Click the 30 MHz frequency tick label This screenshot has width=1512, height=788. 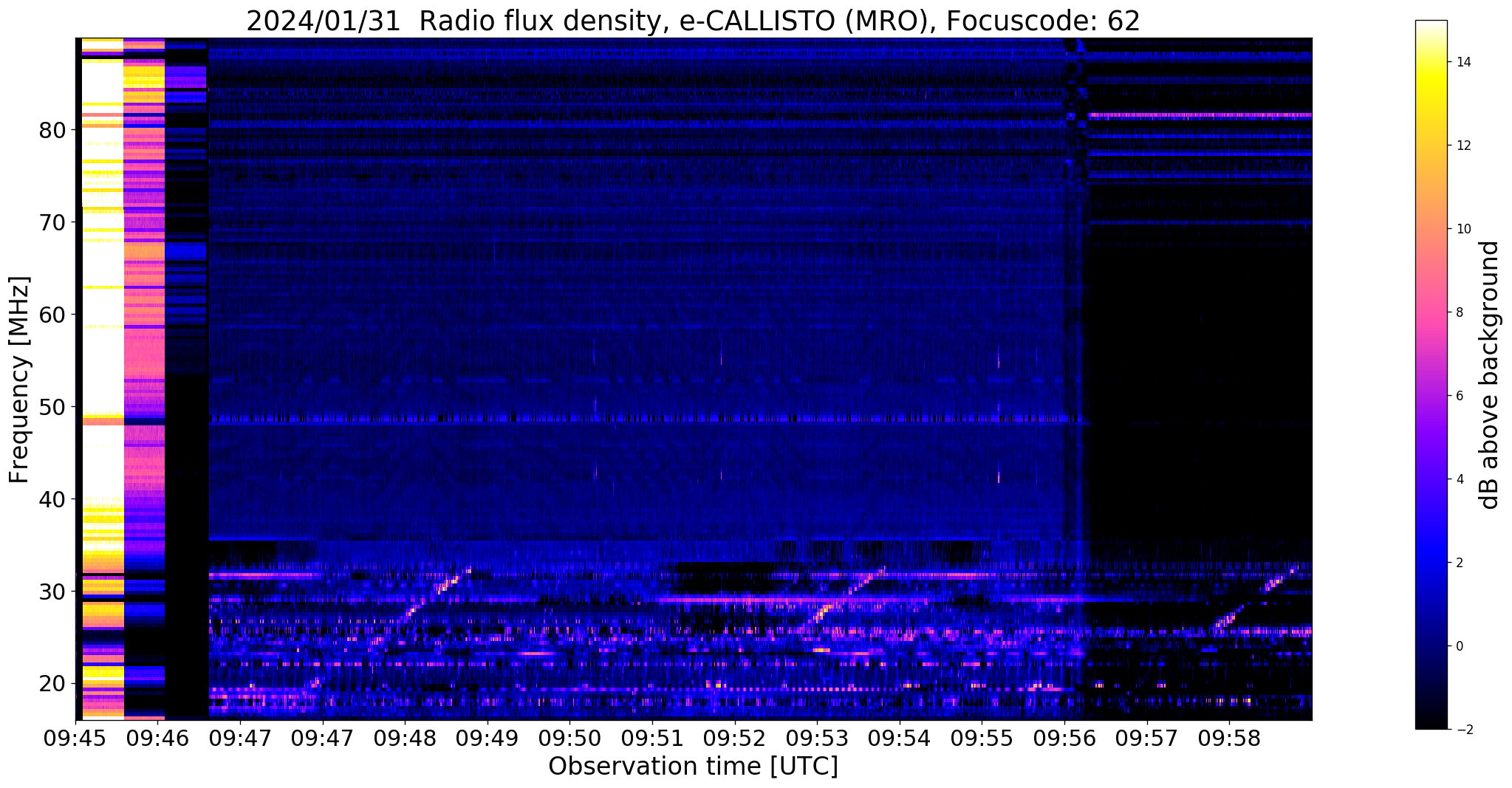tap(52, 592)
